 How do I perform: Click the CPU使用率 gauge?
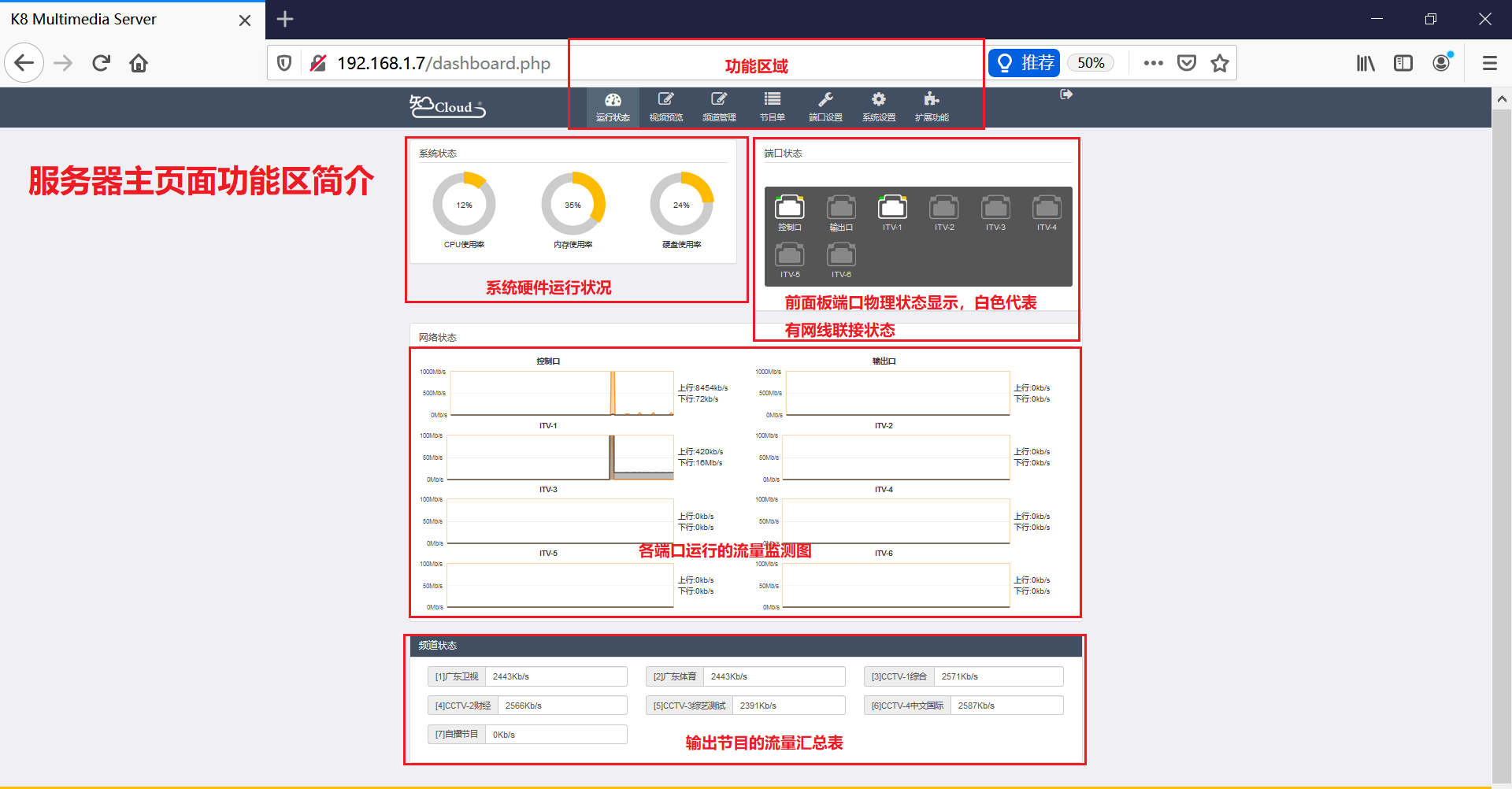(x=464, y=204)
